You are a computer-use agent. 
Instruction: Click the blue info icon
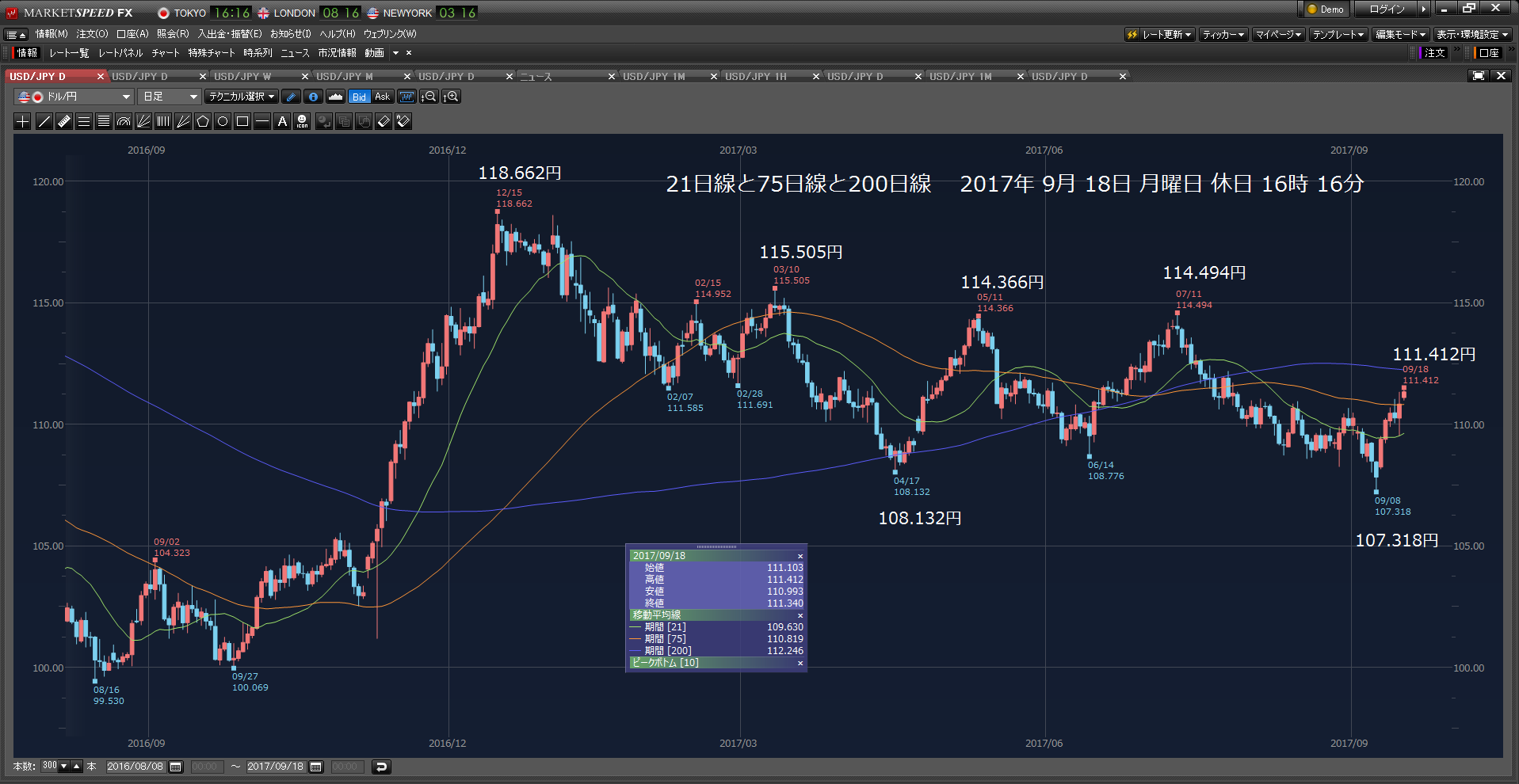(x=313, y=97)
